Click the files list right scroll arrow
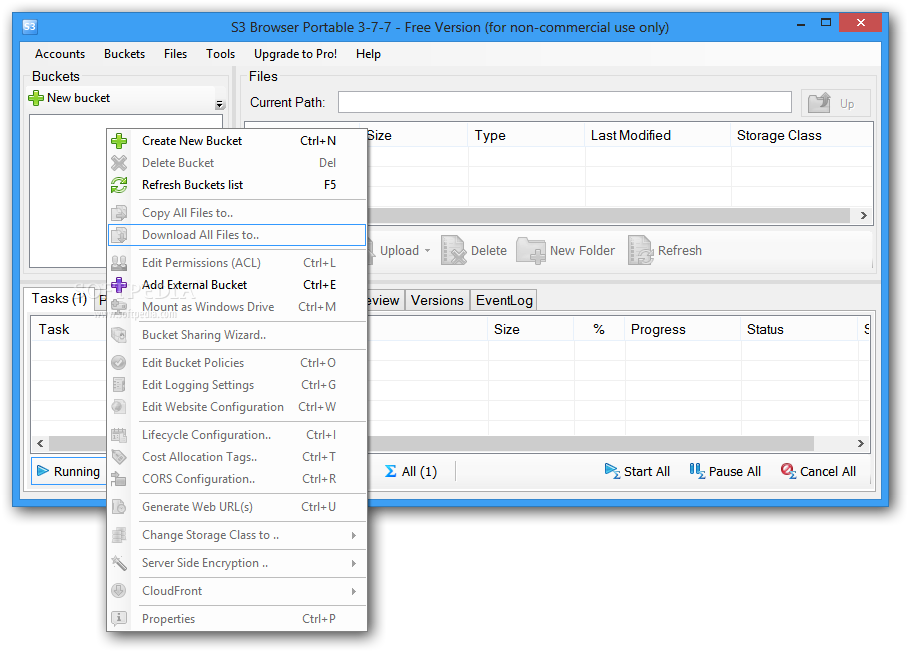 (x=863, y=215)
